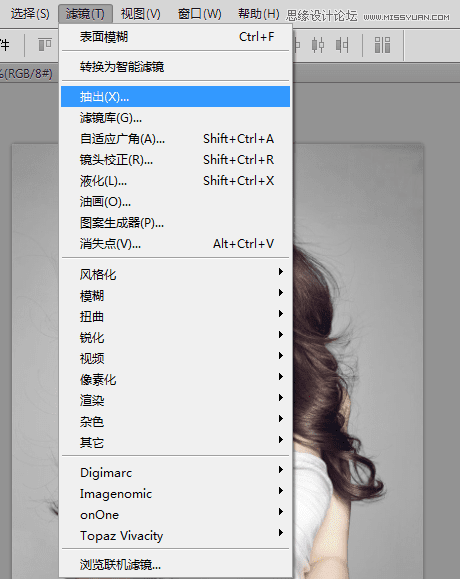The width and height of the screenshot is (460, 579).
Task: Click 浏览联机滤镜... entry
Action: pos(176,565)
